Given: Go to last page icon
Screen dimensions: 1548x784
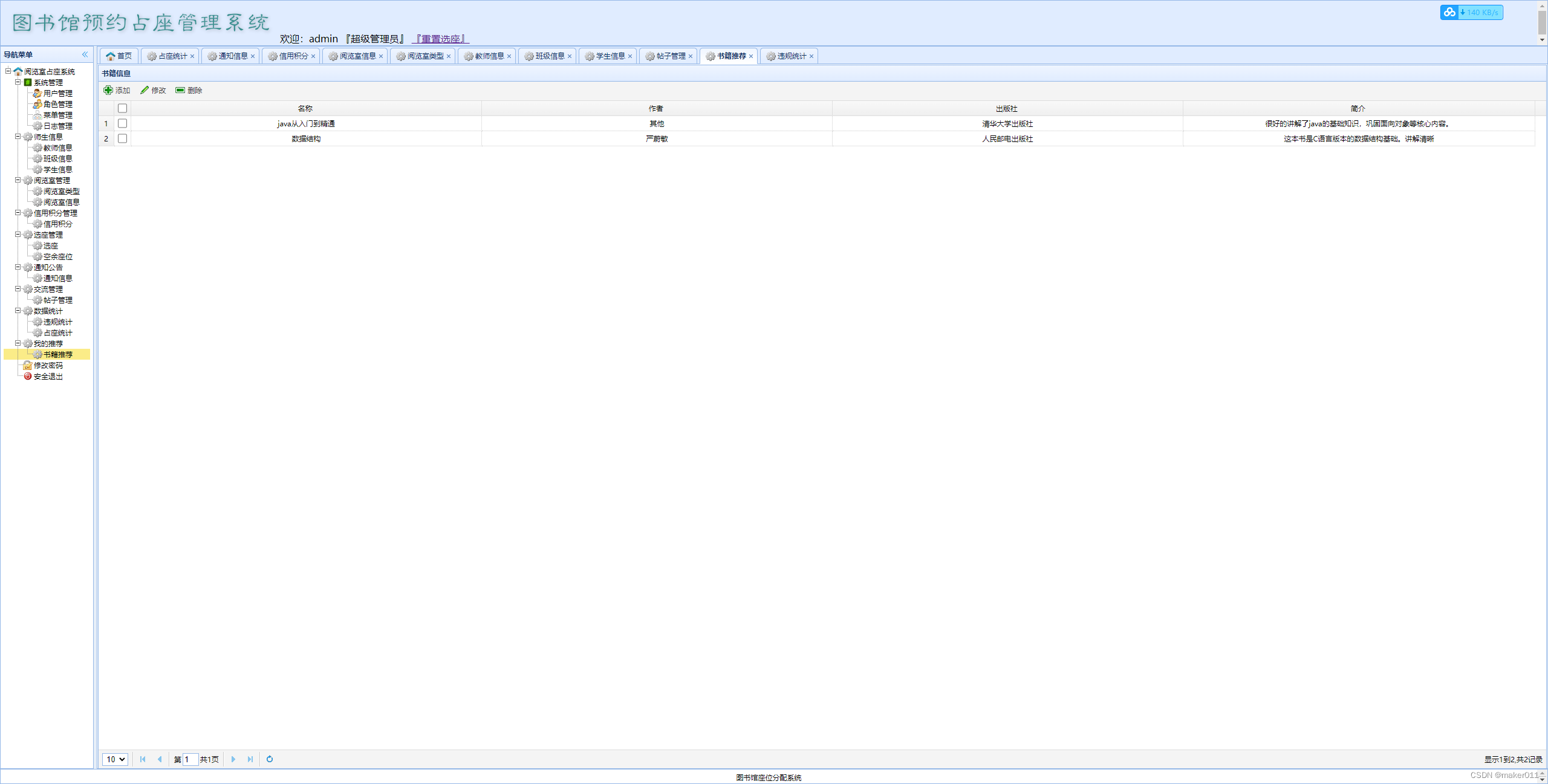Looking at the screenshot, I should click(250, 759).
